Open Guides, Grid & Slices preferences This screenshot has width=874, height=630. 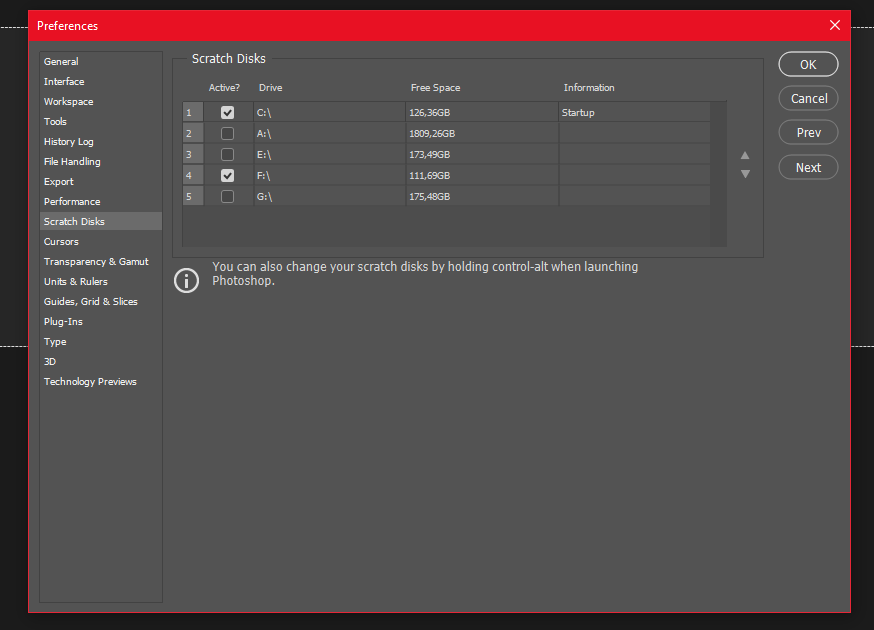pos(101,302)
